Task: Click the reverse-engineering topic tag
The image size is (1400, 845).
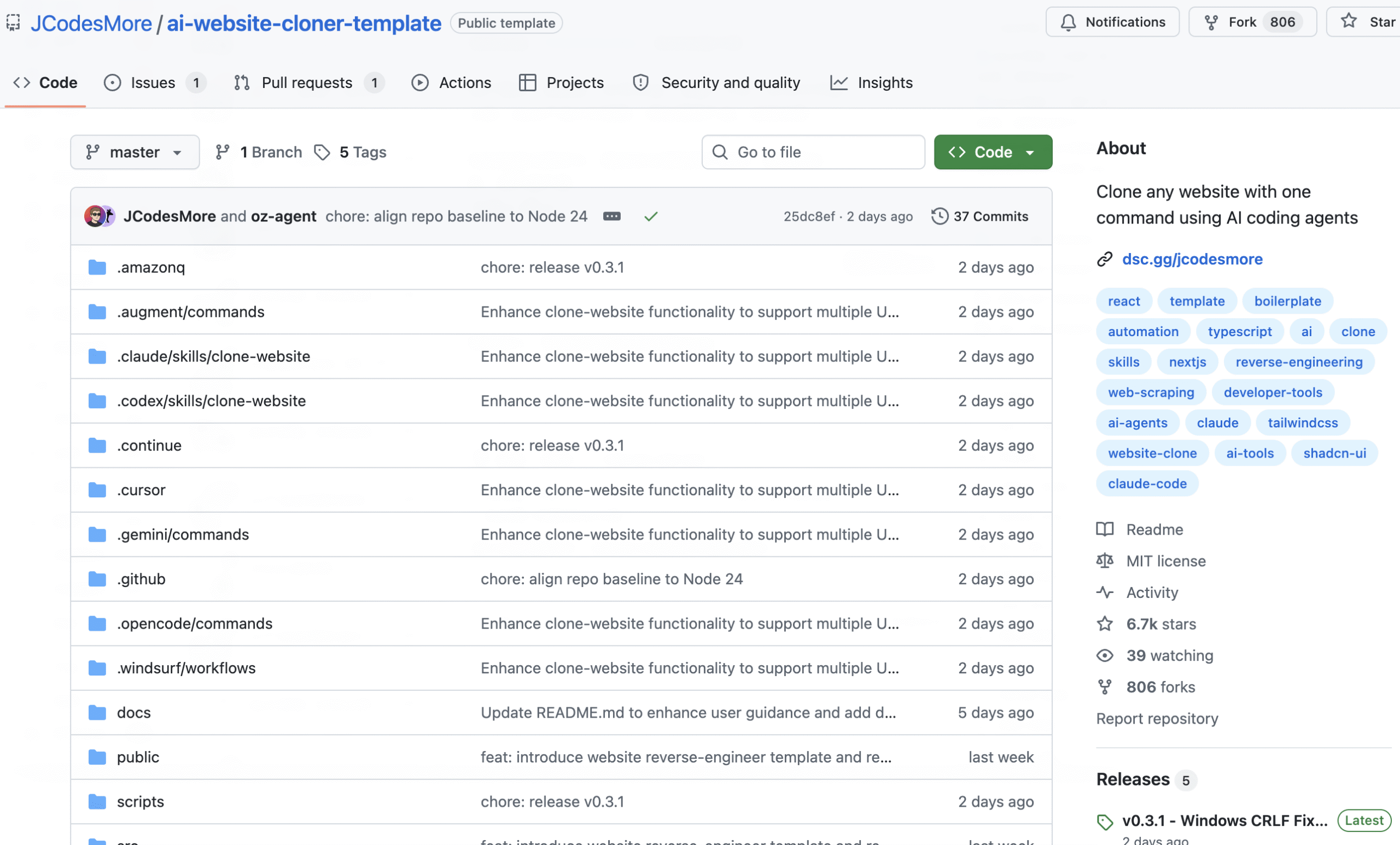Action: coord(1298,362)
